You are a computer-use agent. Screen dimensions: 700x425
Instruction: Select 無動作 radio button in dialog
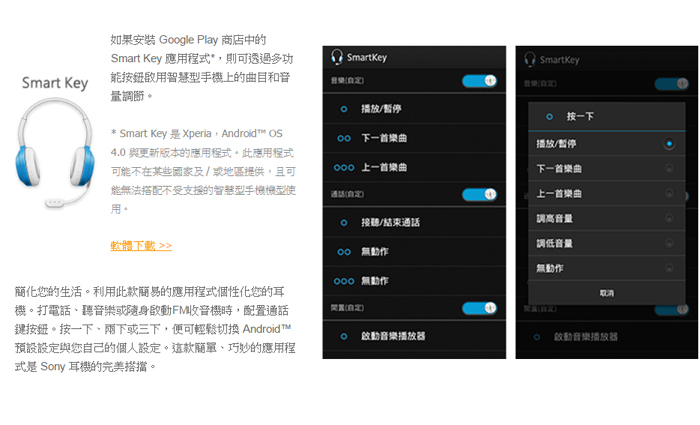pyautogui.click(x=669, y=268)
